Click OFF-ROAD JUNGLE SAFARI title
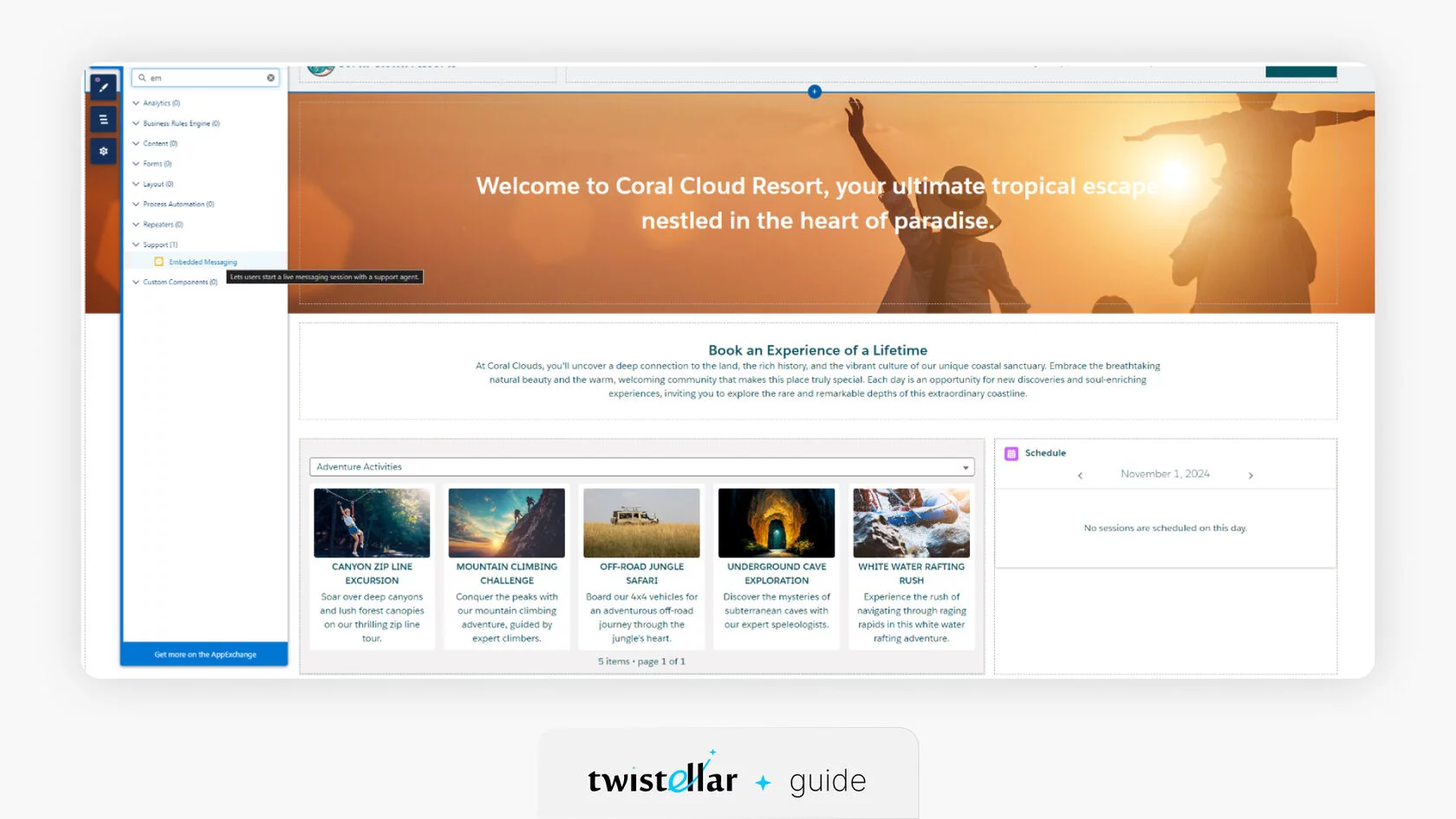Screen dimensions: 1456x819 pos(641,574)
